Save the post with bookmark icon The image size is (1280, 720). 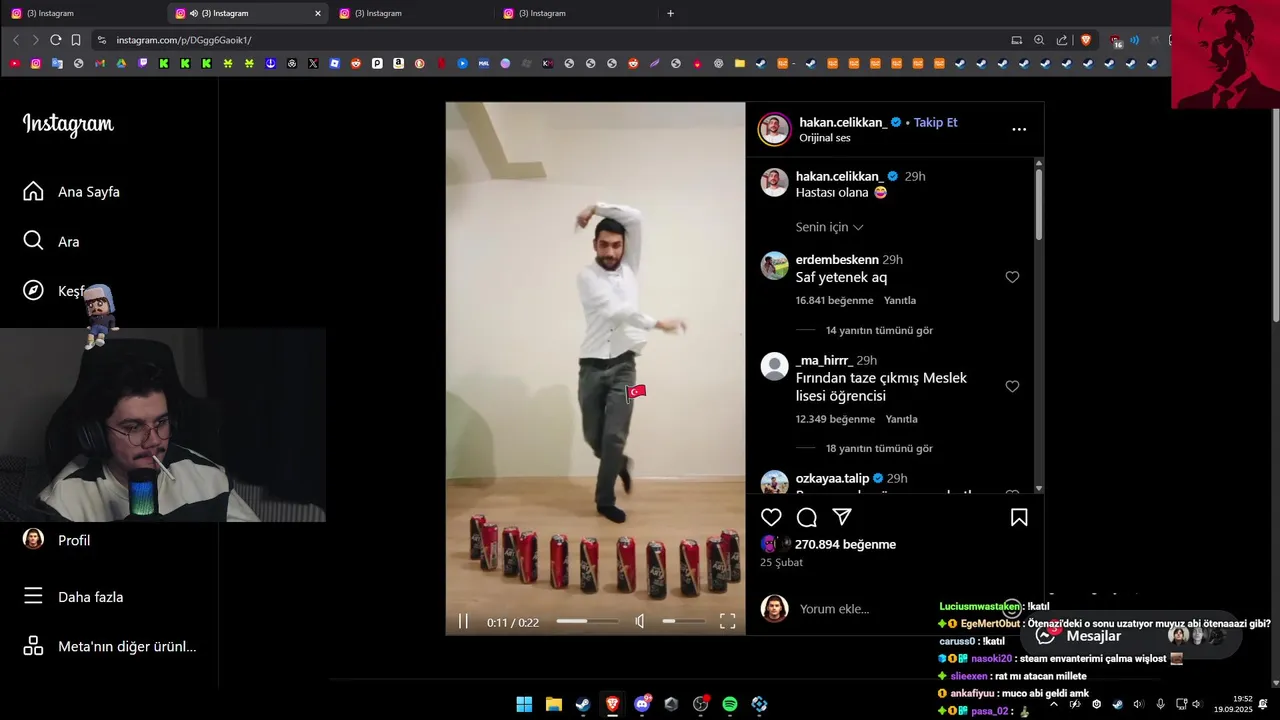[x=1019, y=517]
